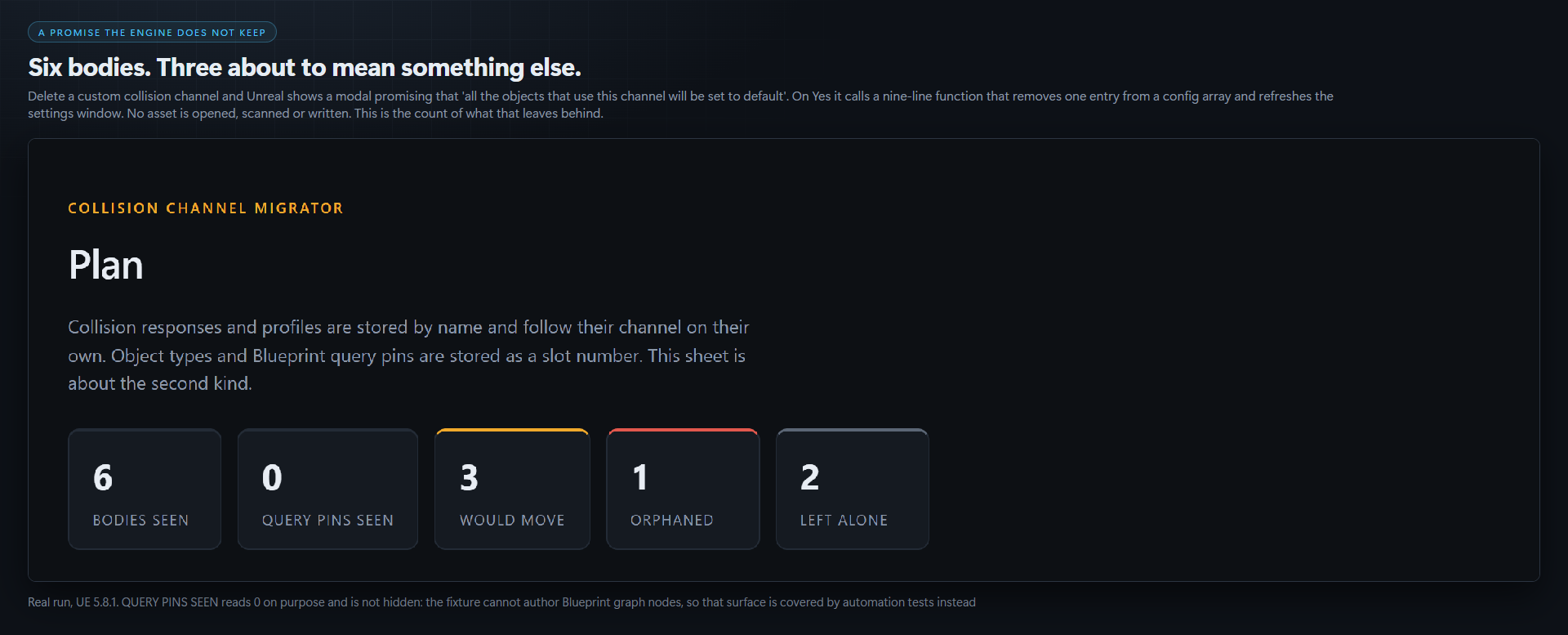Screen dimensions: 1568x635
Task: Click the Plan heading
Action: pos(106,266)
